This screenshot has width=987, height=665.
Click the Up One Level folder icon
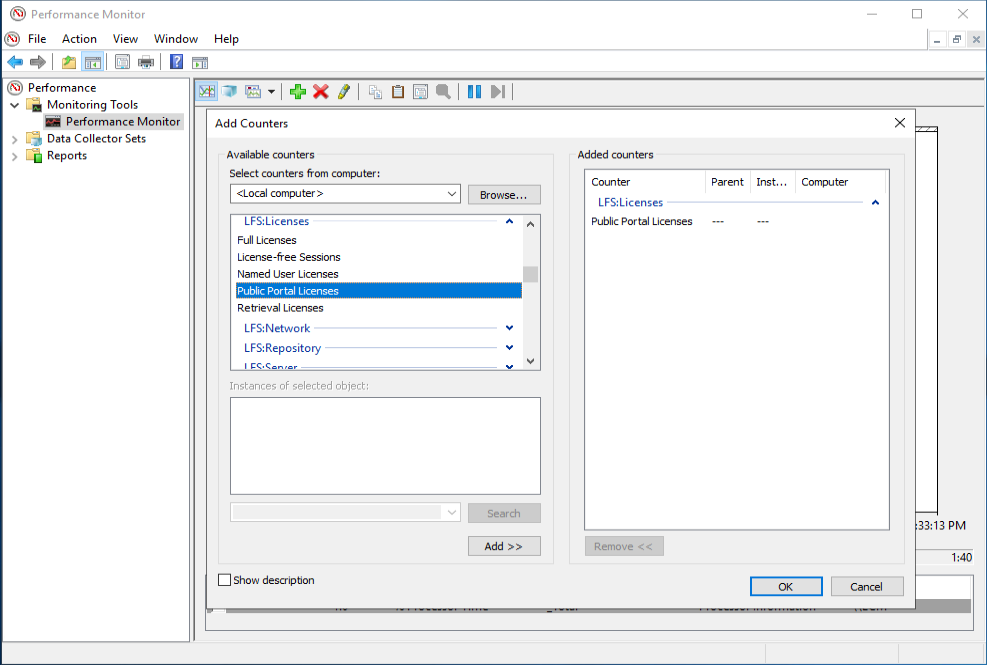coord(69,62)
